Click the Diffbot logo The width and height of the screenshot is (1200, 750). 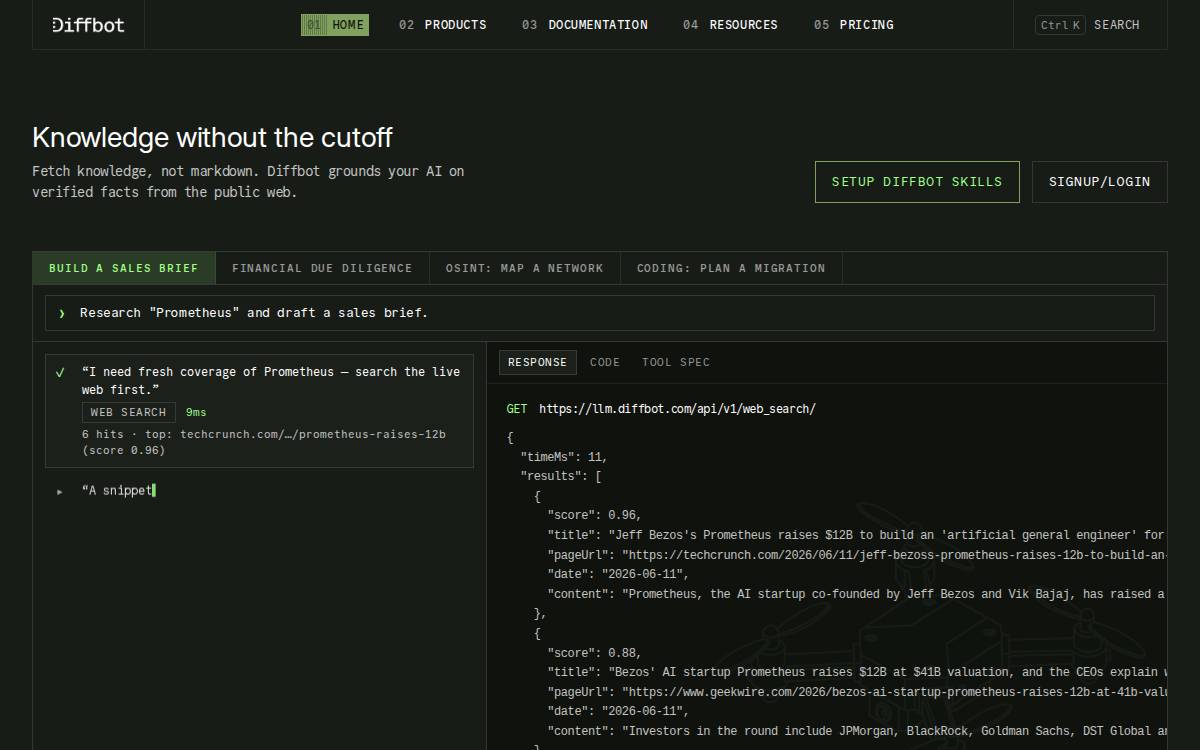click(x=88, y=25)
